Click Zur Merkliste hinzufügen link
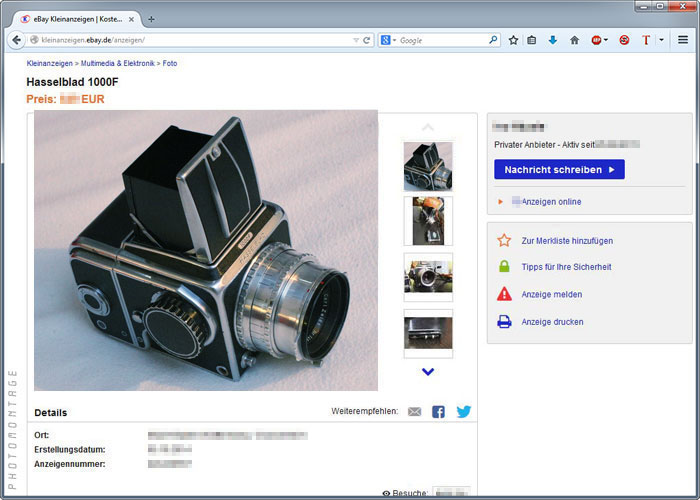 point(567,241)
